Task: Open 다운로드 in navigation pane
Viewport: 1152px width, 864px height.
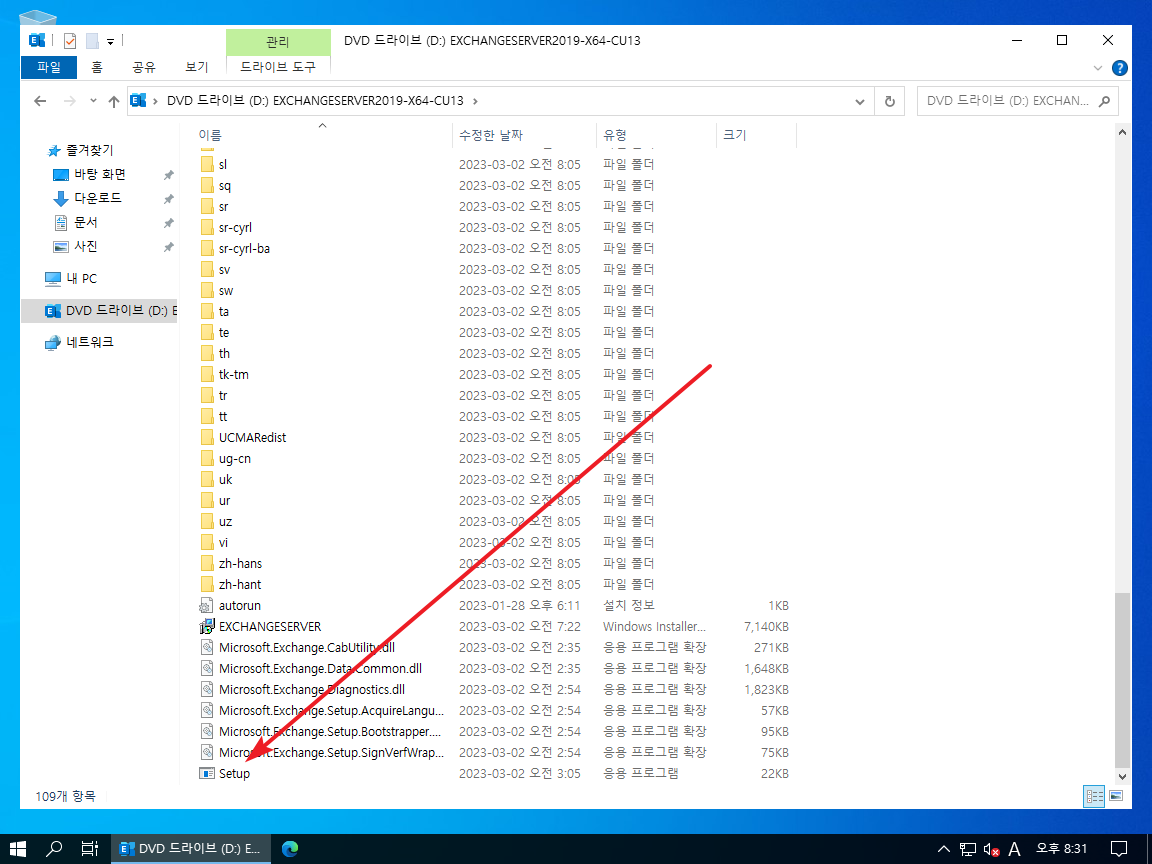Action: (x=98, y=198)
